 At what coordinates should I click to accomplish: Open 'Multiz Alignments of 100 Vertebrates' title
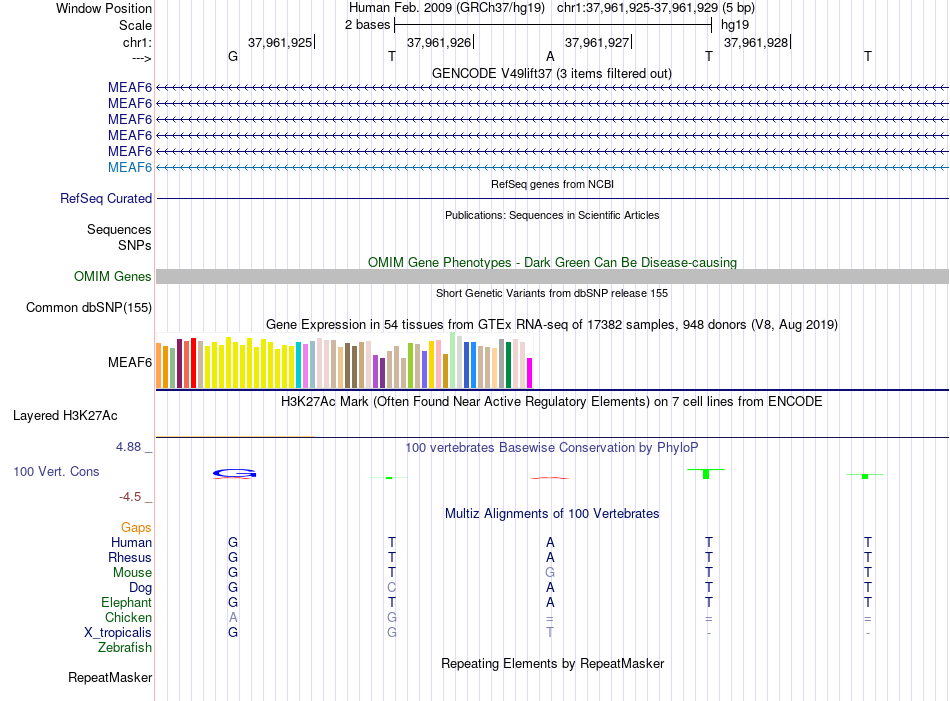(552, 513)
